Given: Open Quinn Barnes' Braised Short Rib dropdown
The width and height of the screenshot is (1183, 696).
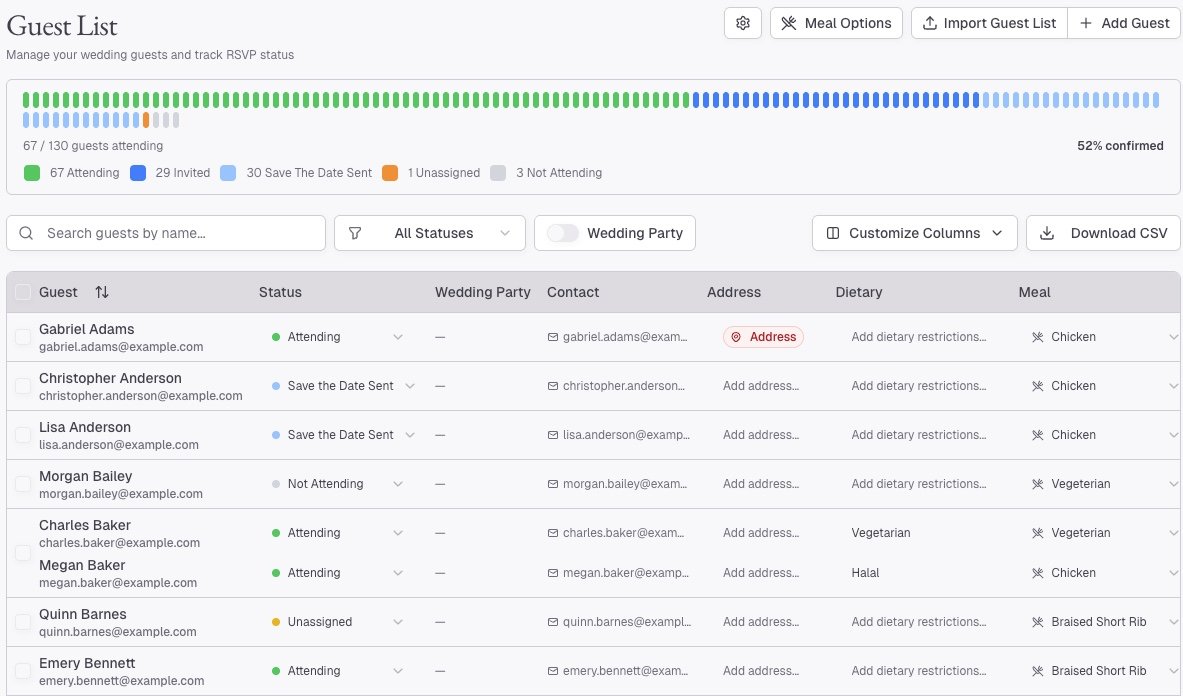Looking at the screenshot, I should tap(1104, 622).
